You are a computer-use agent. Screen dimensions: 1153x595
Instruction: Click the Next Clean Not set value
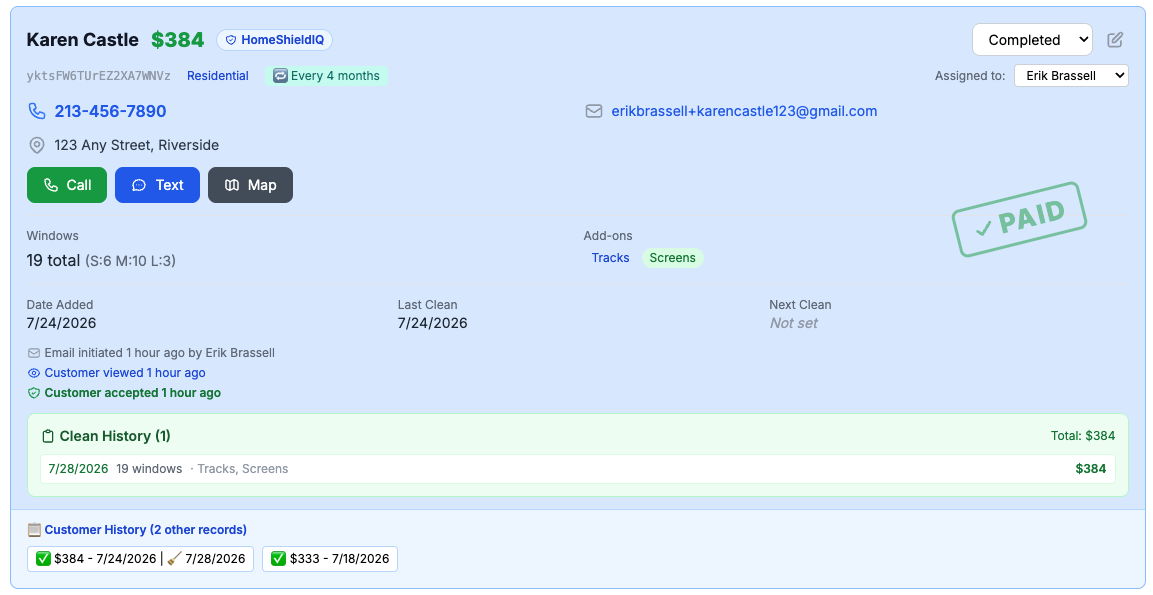[x=793, y=324]
